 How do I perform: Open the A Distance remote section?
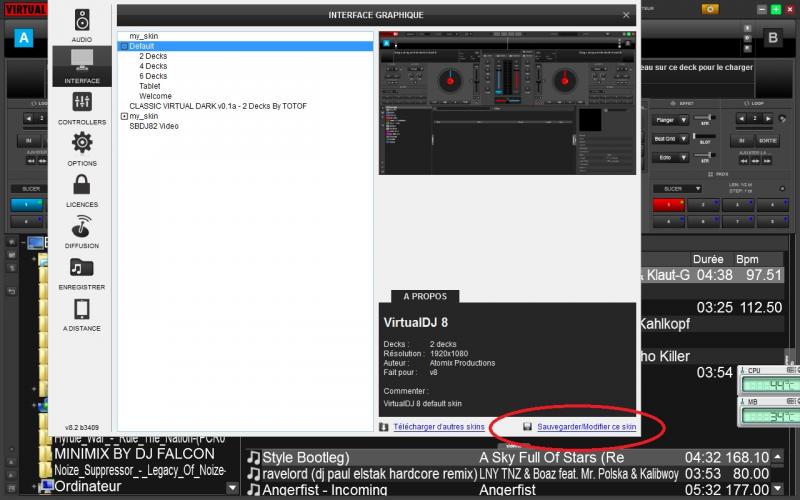[82, 315]
